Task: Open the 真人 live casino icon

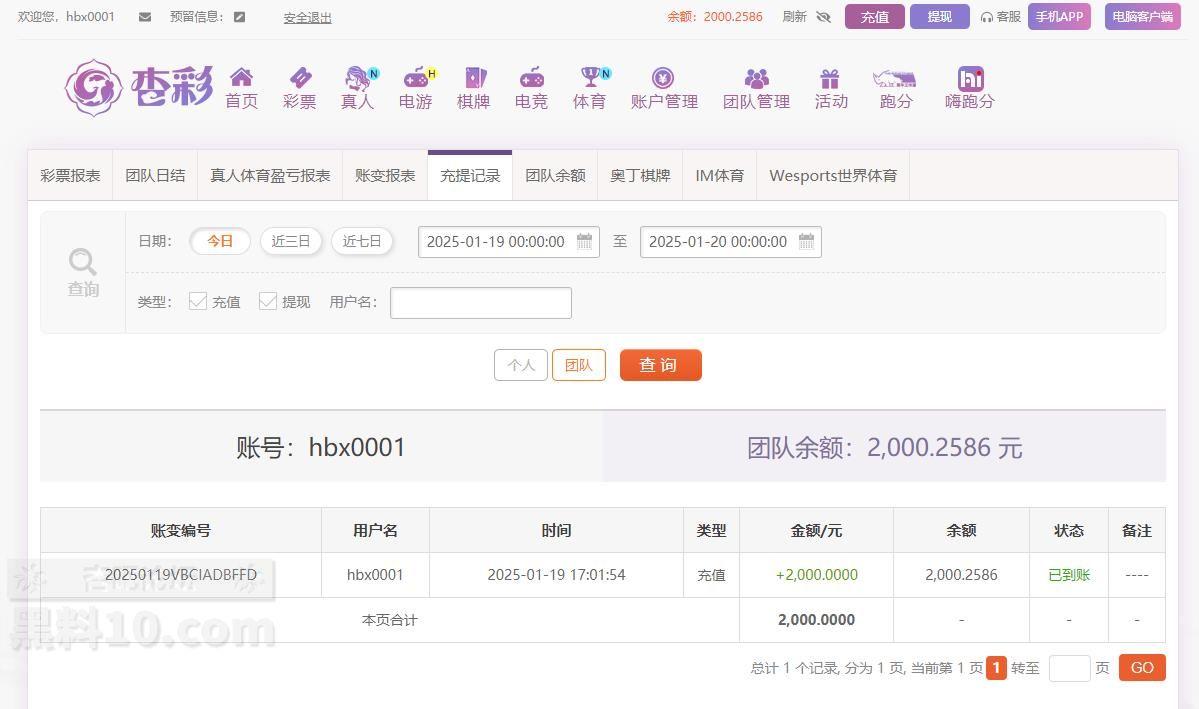Action: [x=357, y=78]
